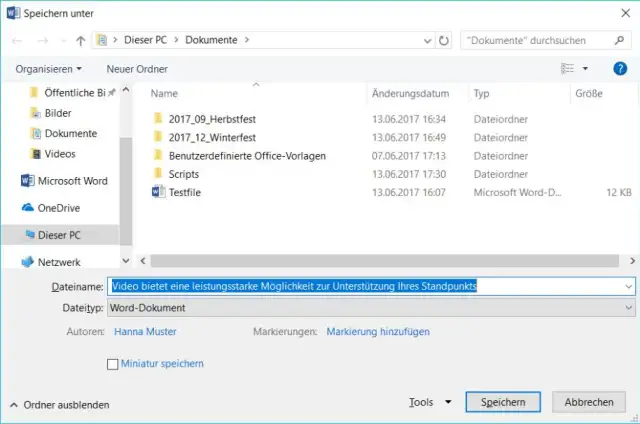Select the OneDrive cloud icon in sidebar
This screenshot has height=424, width=640.
click(x=27, y=208)
